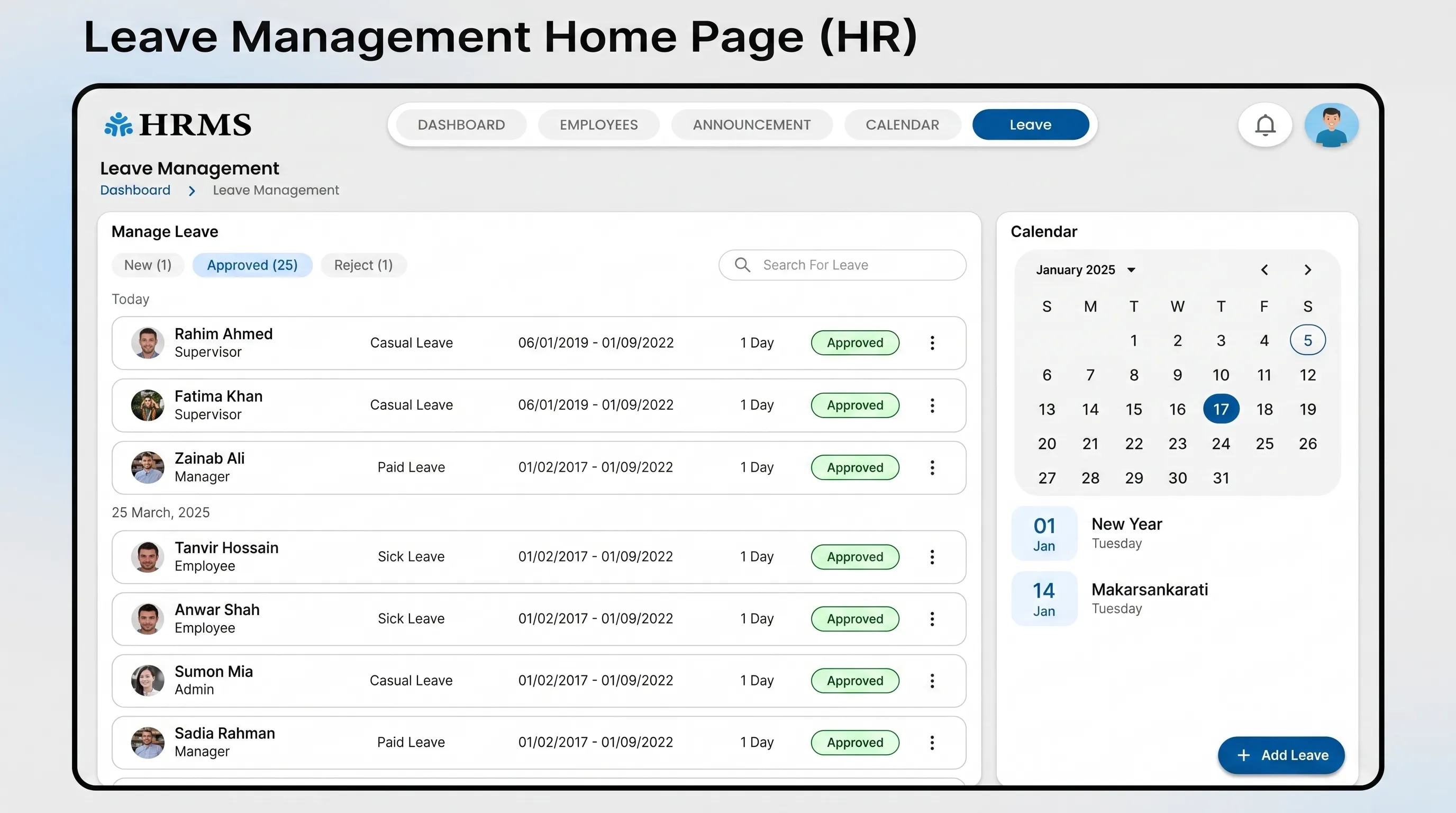
Task: Click the Approved badge for Fatima Khan
Action: coord(854,405)
